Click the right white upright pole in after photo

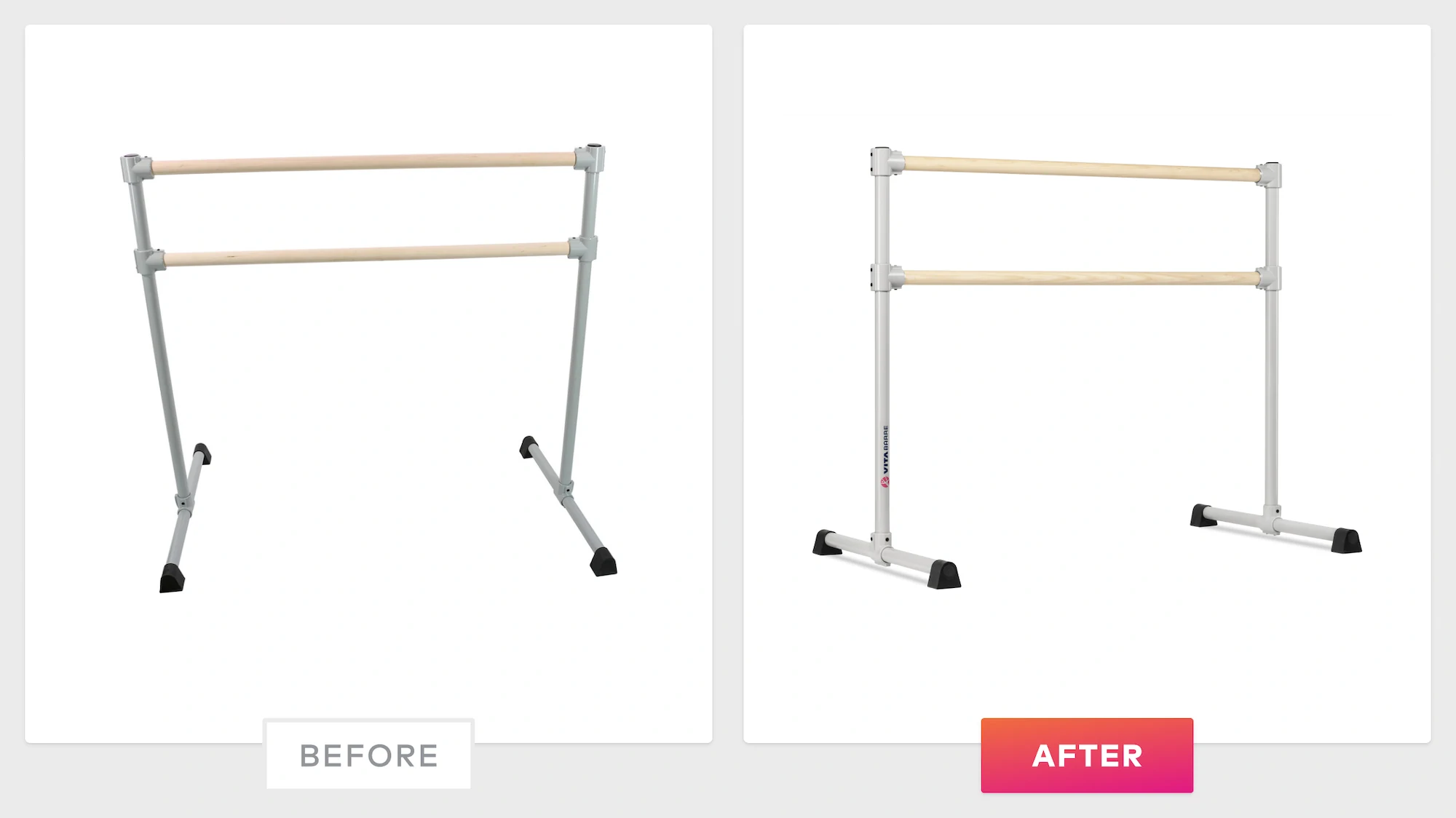click(x=1271, y=348)
